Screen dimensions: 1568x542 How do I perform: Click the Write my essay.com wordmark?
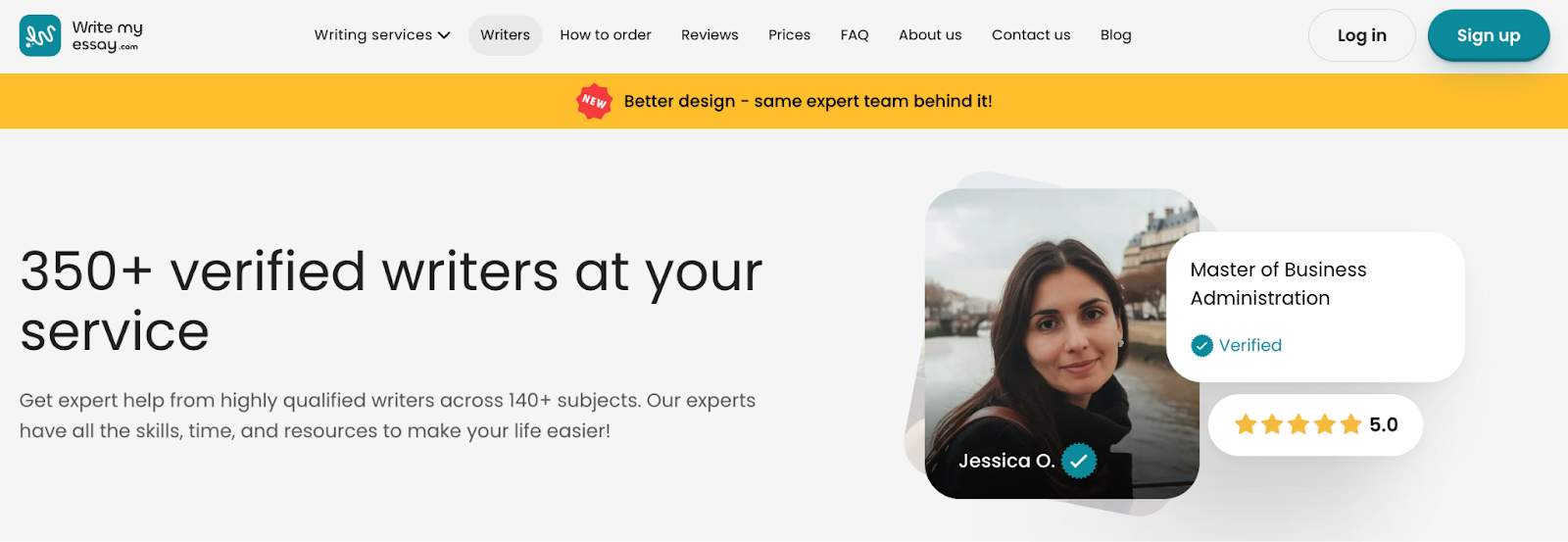tap(107, 35)
